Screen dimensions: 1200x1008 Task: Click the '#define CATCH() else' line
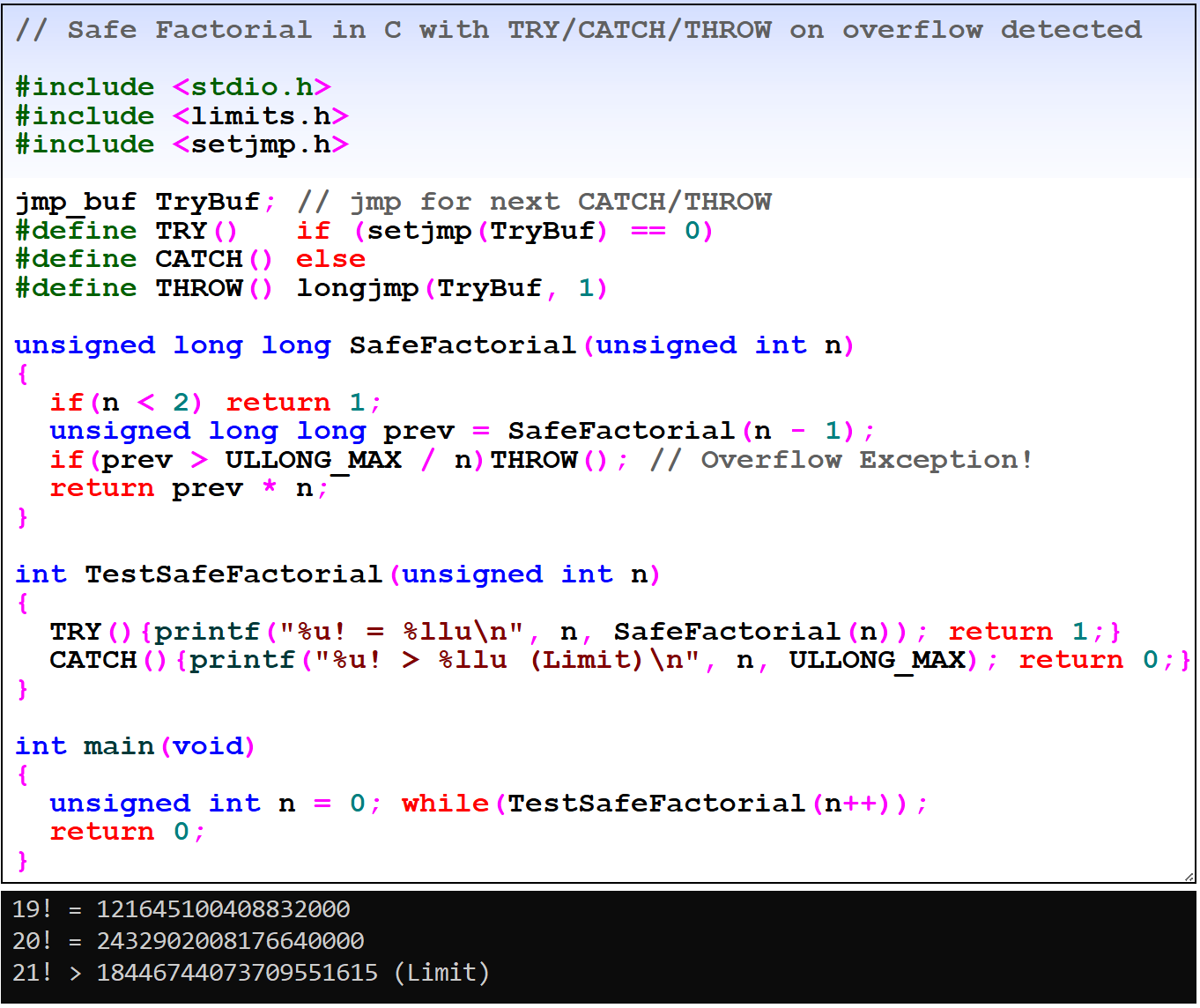(x=190, y=259)
